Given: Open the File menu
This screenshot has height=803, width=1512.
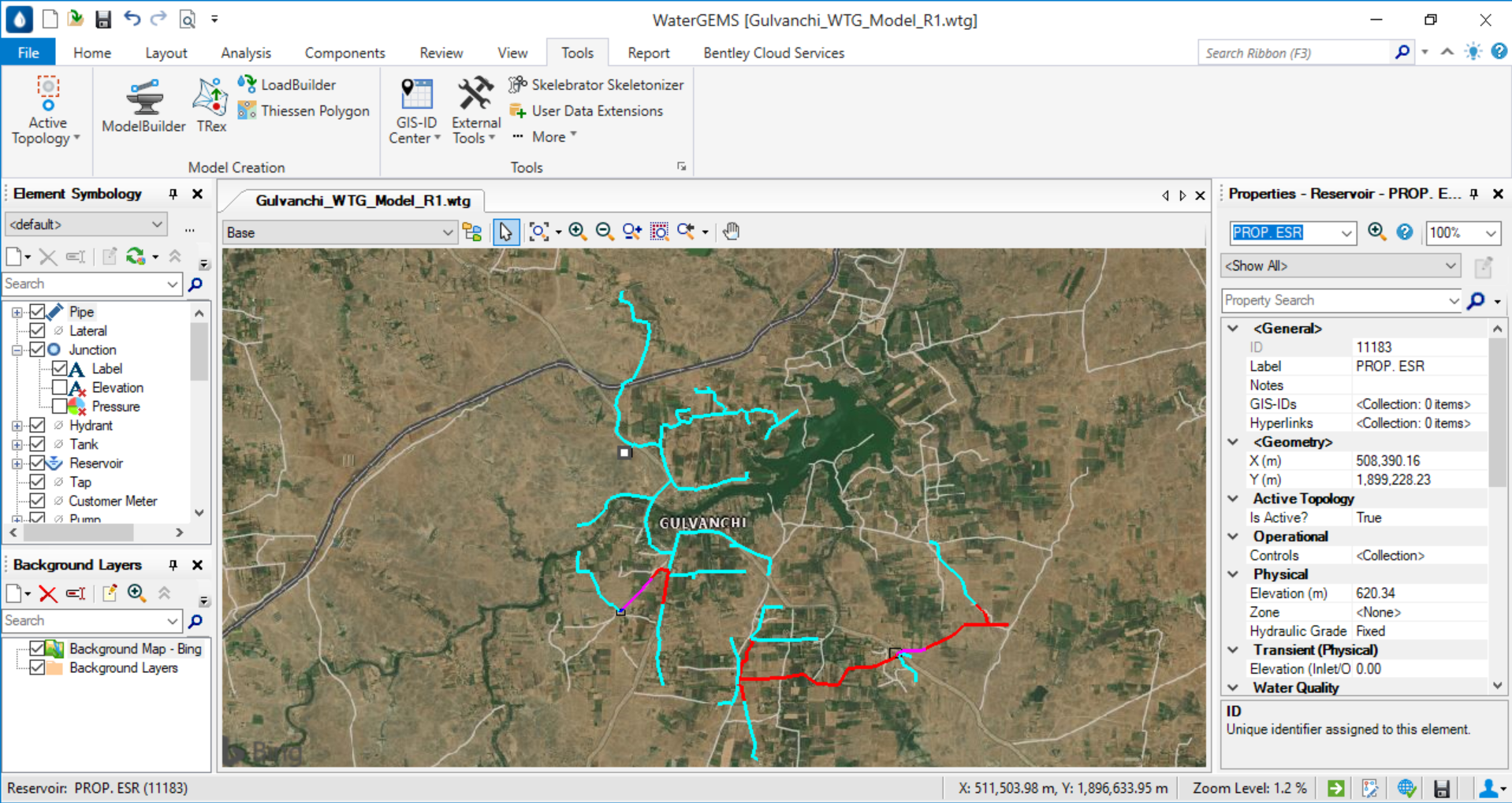Looking at the screenshot, I should coord(28,53).
